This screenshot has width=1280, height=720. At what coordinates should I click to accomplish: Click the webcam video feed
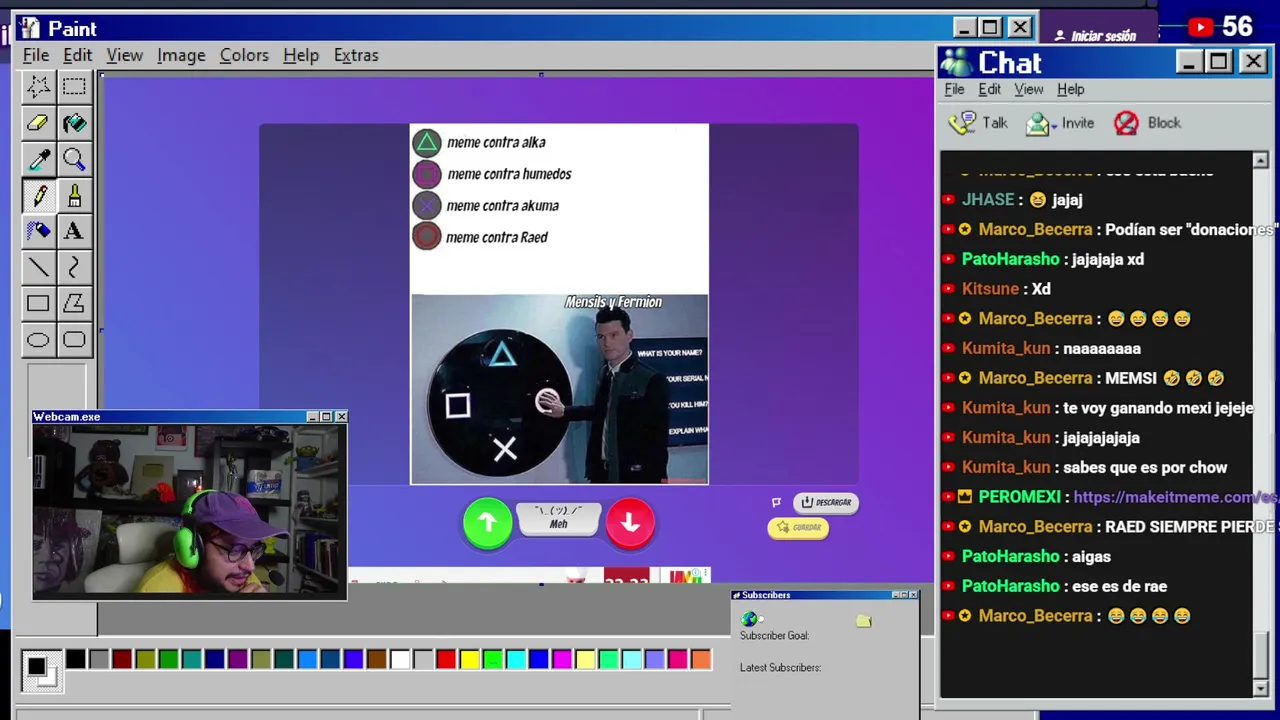(x=190, y=512)
